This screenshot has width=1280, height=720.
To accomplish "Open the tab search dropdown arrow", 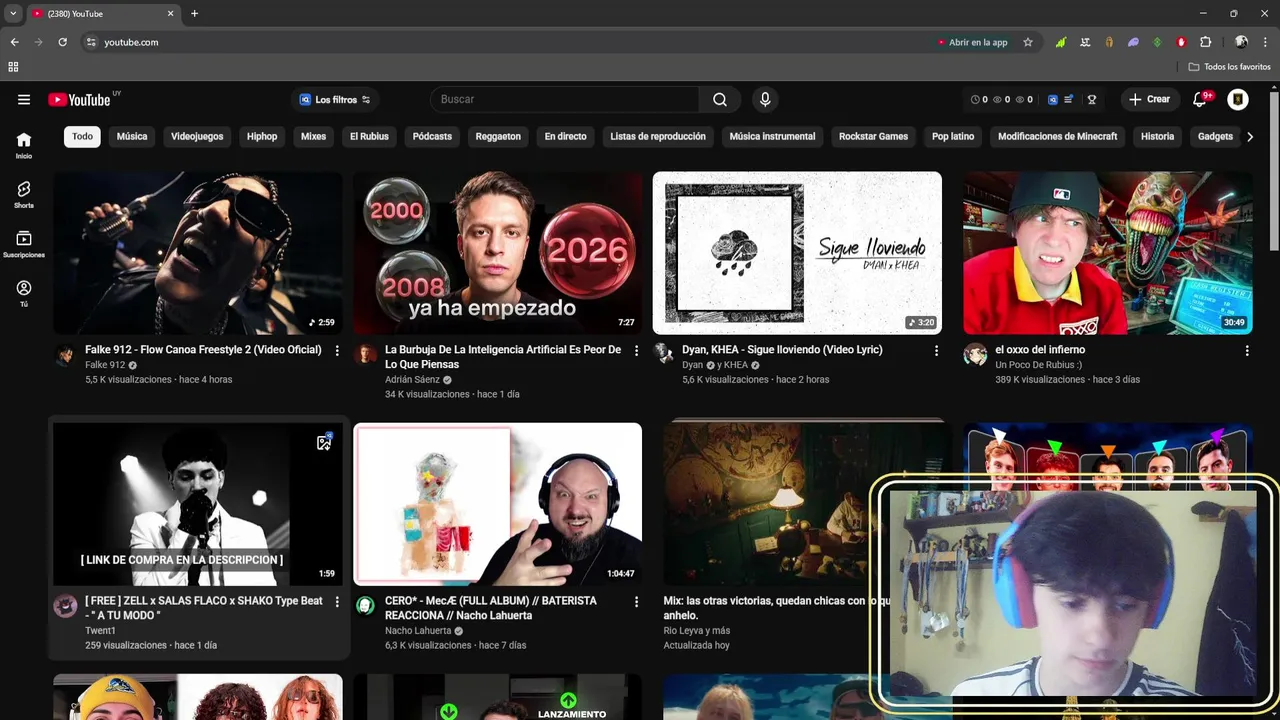I will [x=13, y=13].
